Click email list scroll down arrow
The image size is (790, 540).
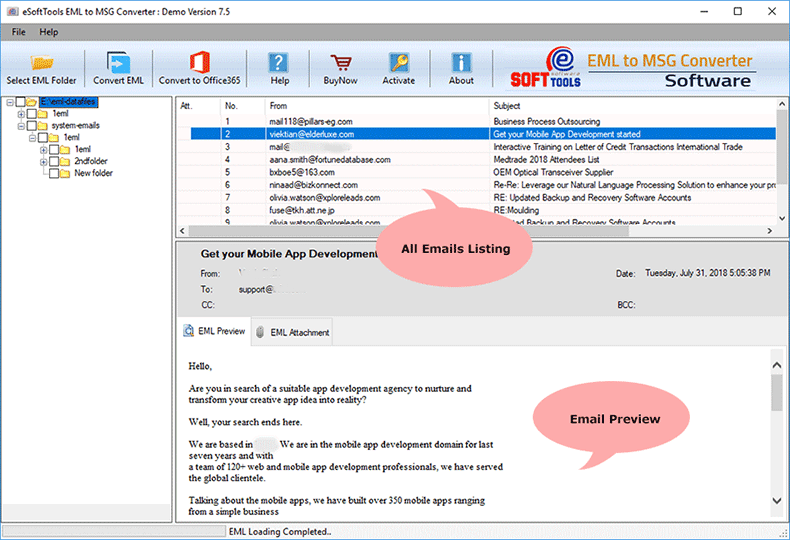click(782, 218)
